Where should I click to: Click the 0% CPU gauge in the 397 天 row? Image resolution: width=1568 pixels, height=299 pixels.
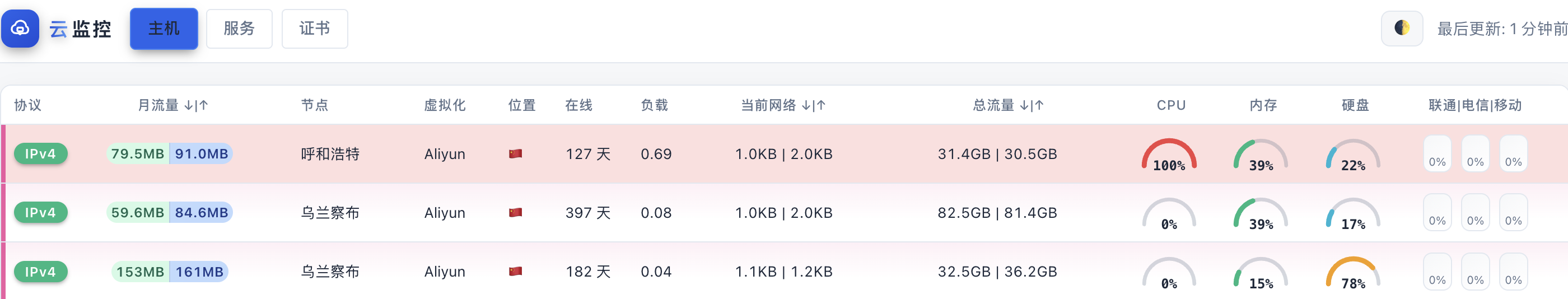tap(1168, 214)
